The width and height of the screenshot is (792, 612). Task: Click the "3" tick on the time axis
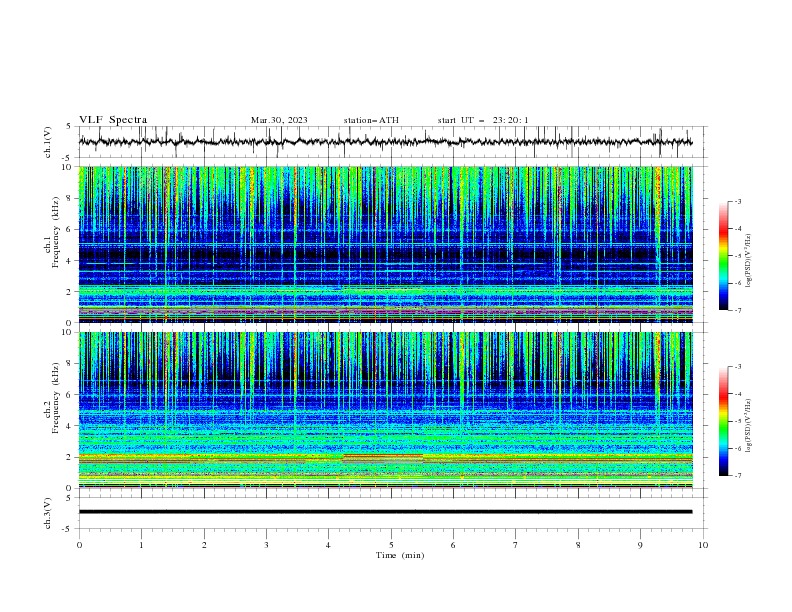266,545
